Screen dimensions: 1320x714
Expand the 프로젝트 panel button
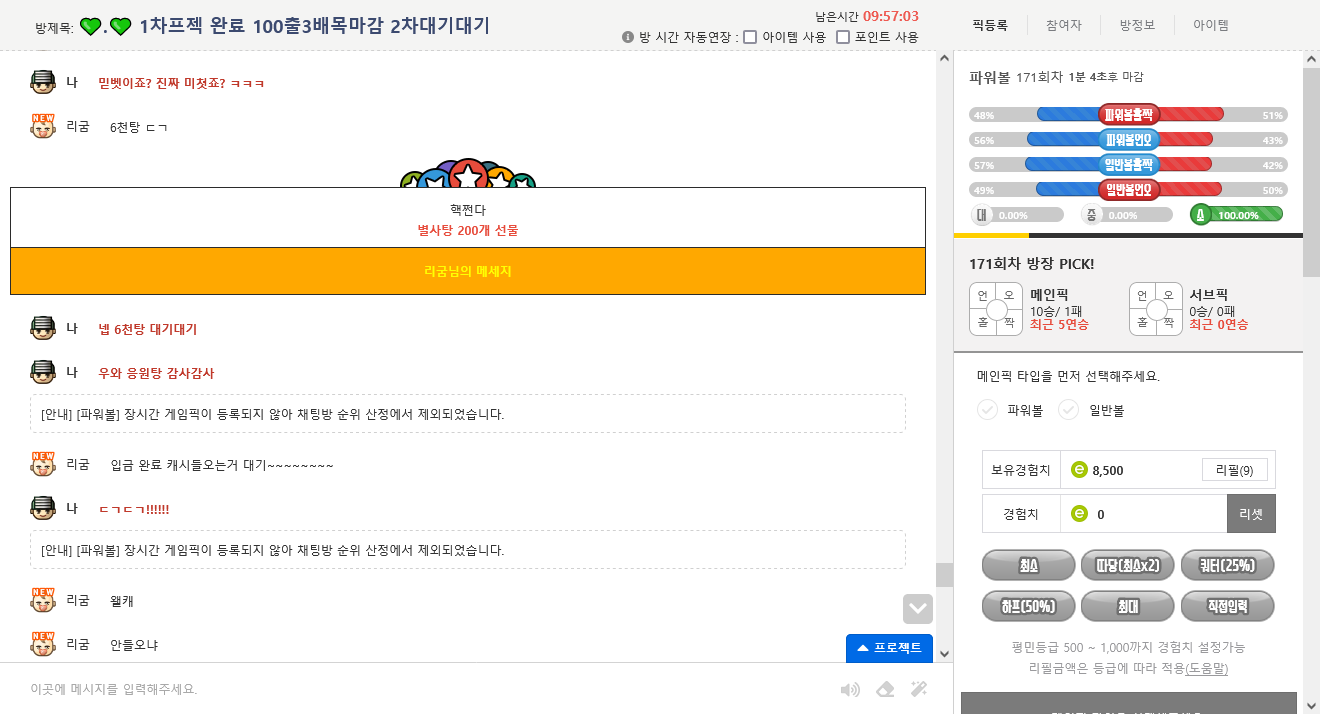[x=889, y=648]
